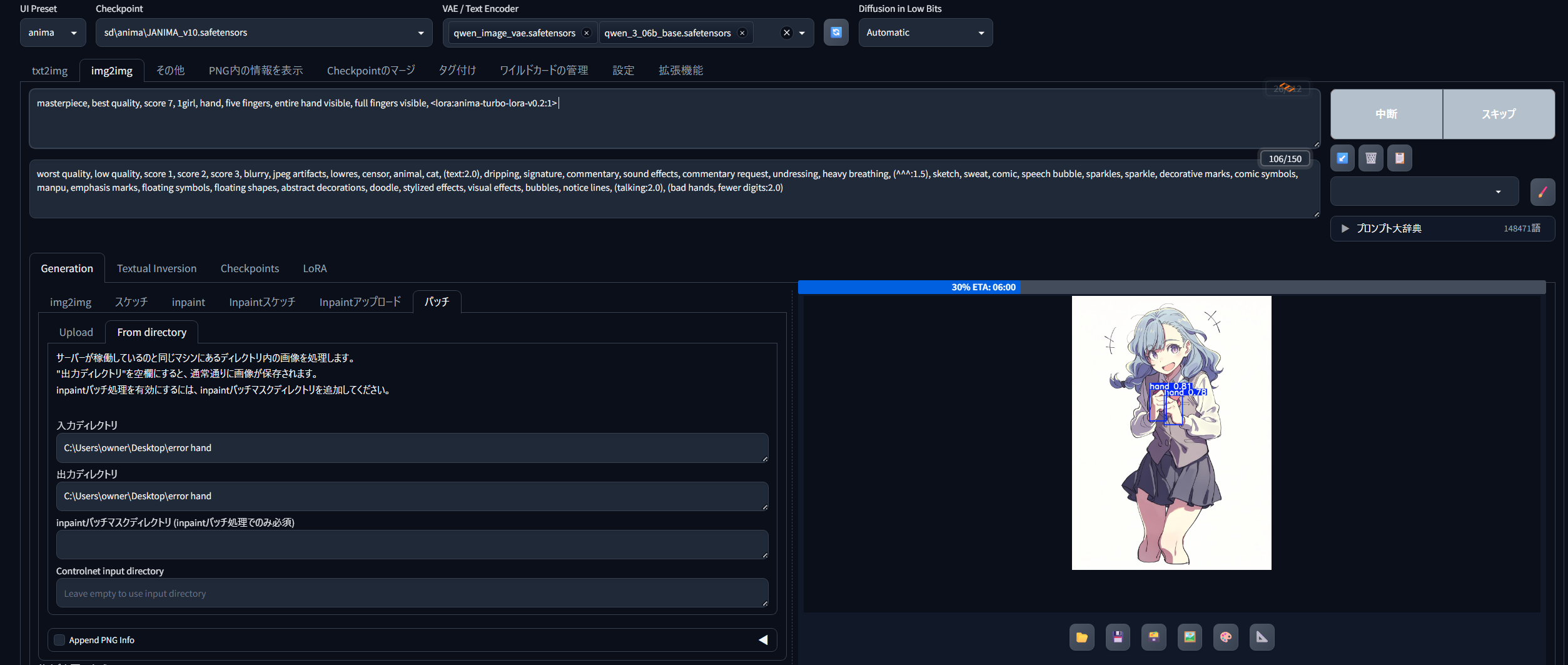This screenshot has width=1568, height=665.
Task: Open the Diffusion in Low Bits dropdown
Action: click(925, 33)
